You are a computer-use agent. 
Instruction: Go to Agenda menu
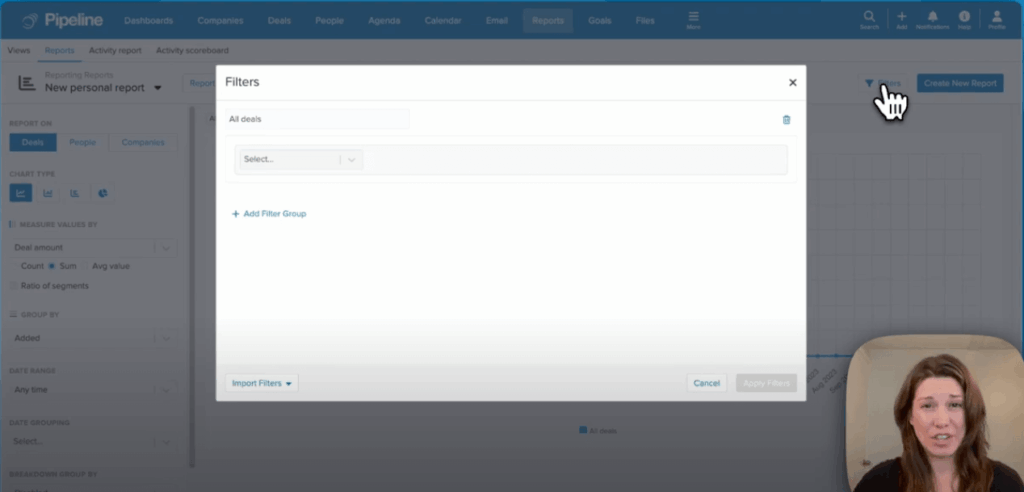click(384, 21)
